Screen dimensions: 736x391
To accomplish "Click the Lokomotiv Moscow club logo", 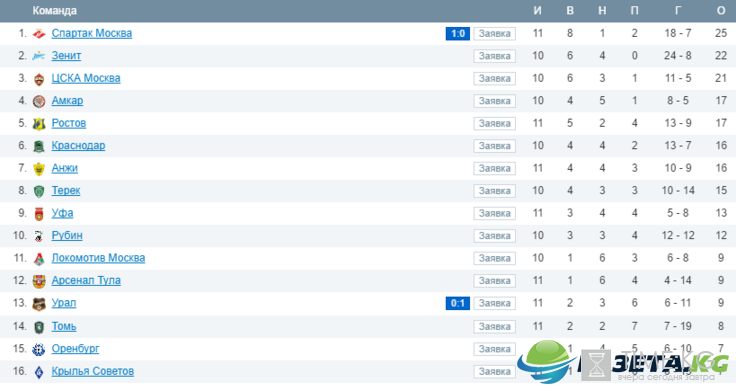I will coord(39,259).
